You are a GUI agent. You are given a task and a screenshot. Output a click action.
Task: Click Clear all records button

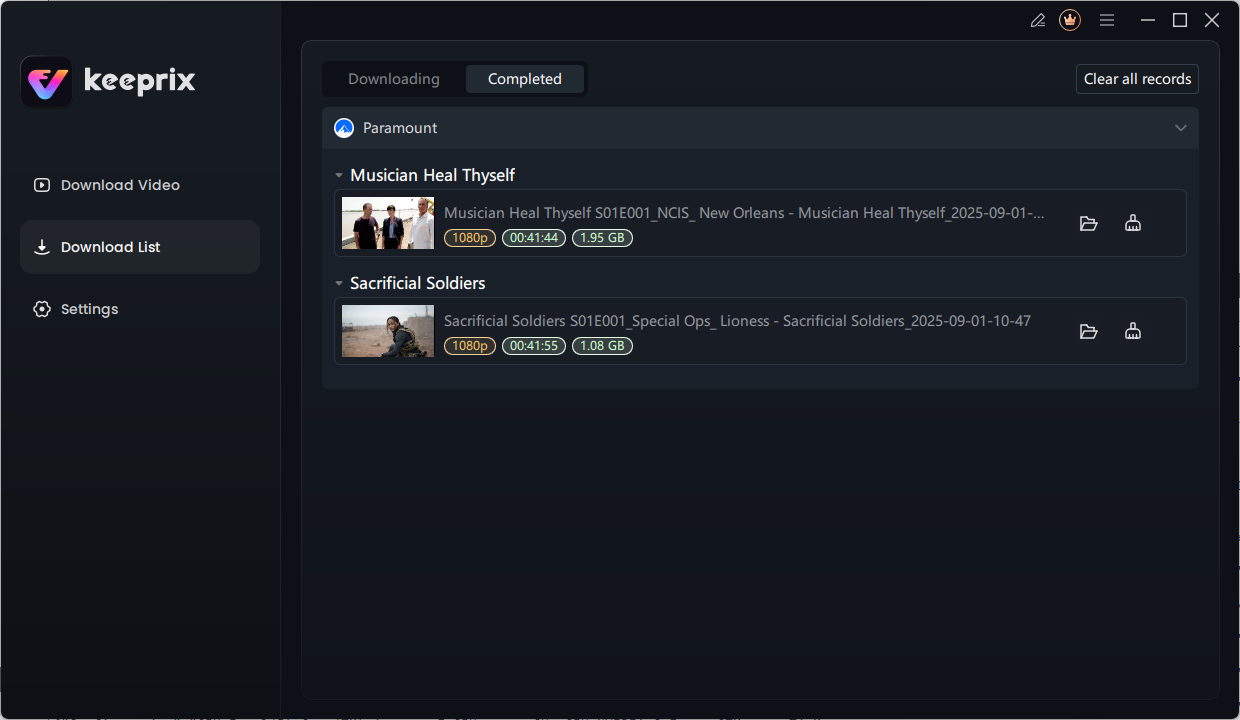click(1137, 79)
